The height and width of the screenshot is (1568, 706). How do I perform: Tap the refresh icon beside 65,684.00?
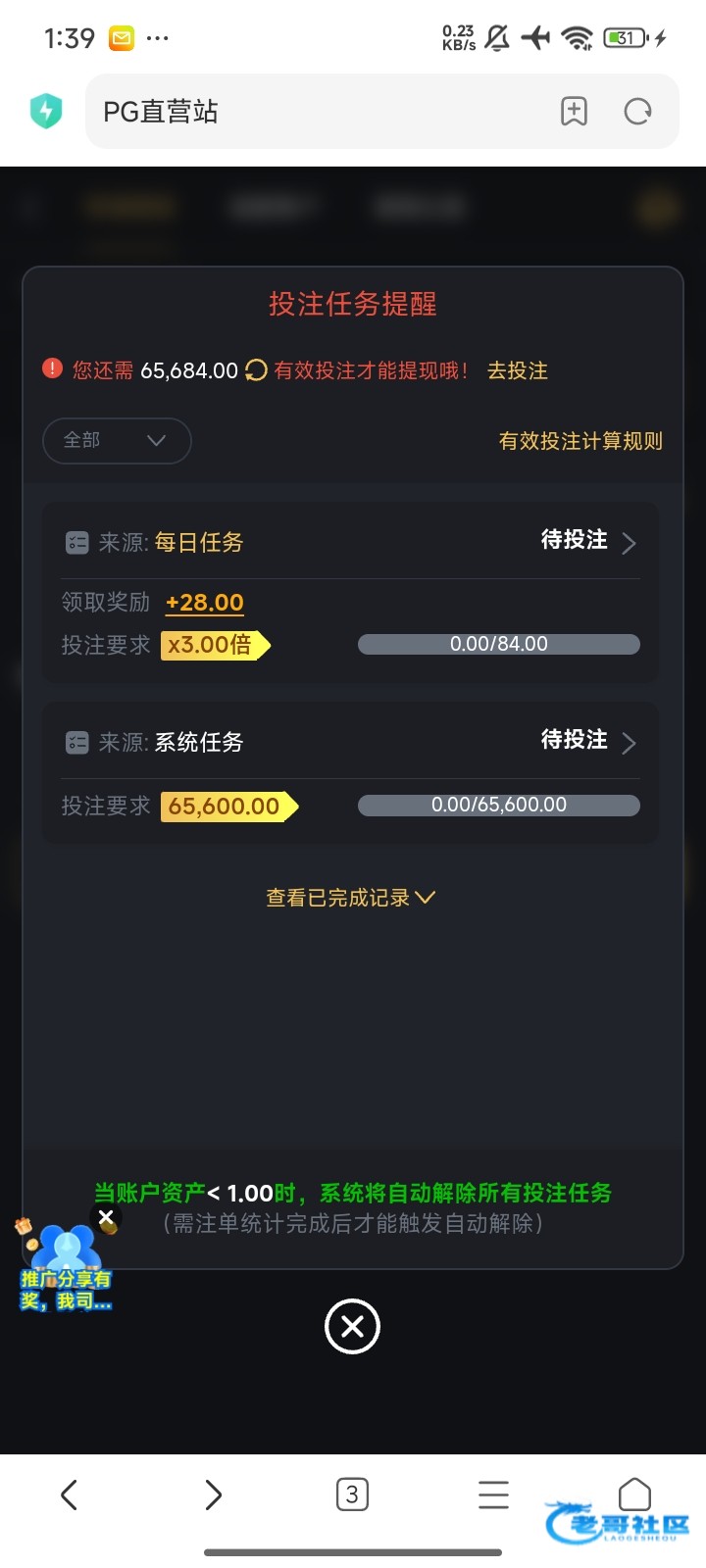click(256, 370)
